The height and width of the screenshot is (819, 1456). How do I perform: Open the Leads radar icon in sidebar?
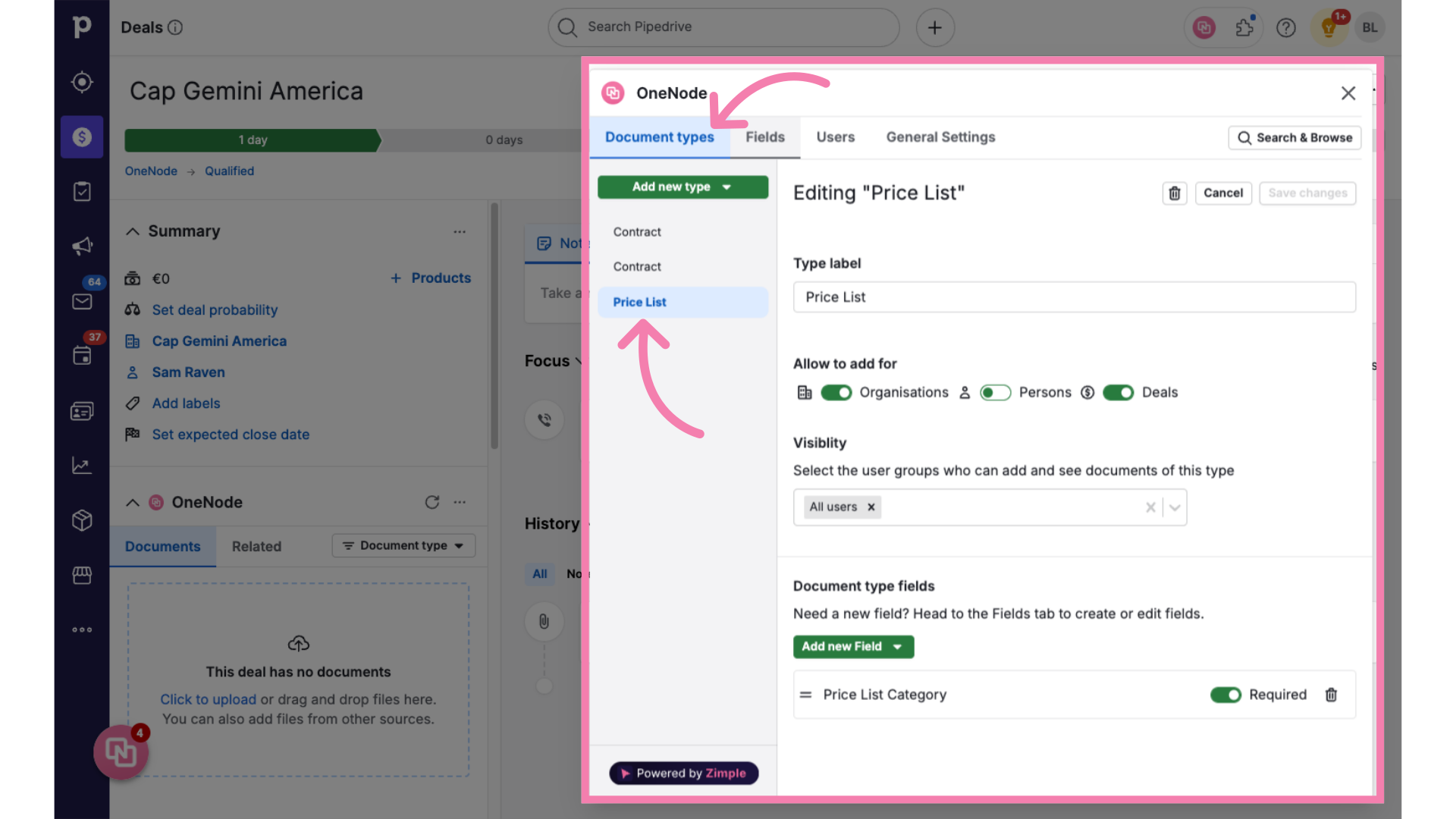click(82, 82)
